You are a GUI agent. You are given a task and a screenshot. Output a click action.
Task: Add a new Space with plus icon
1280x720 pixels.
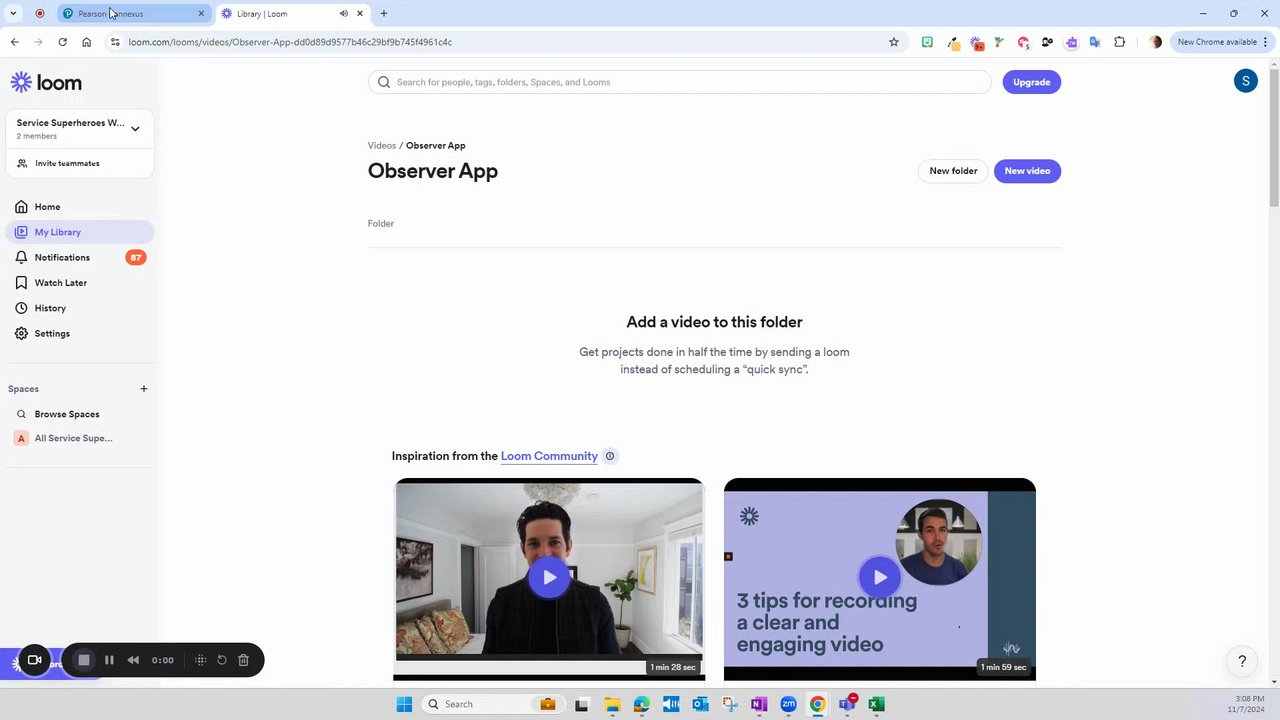(143, 389)
